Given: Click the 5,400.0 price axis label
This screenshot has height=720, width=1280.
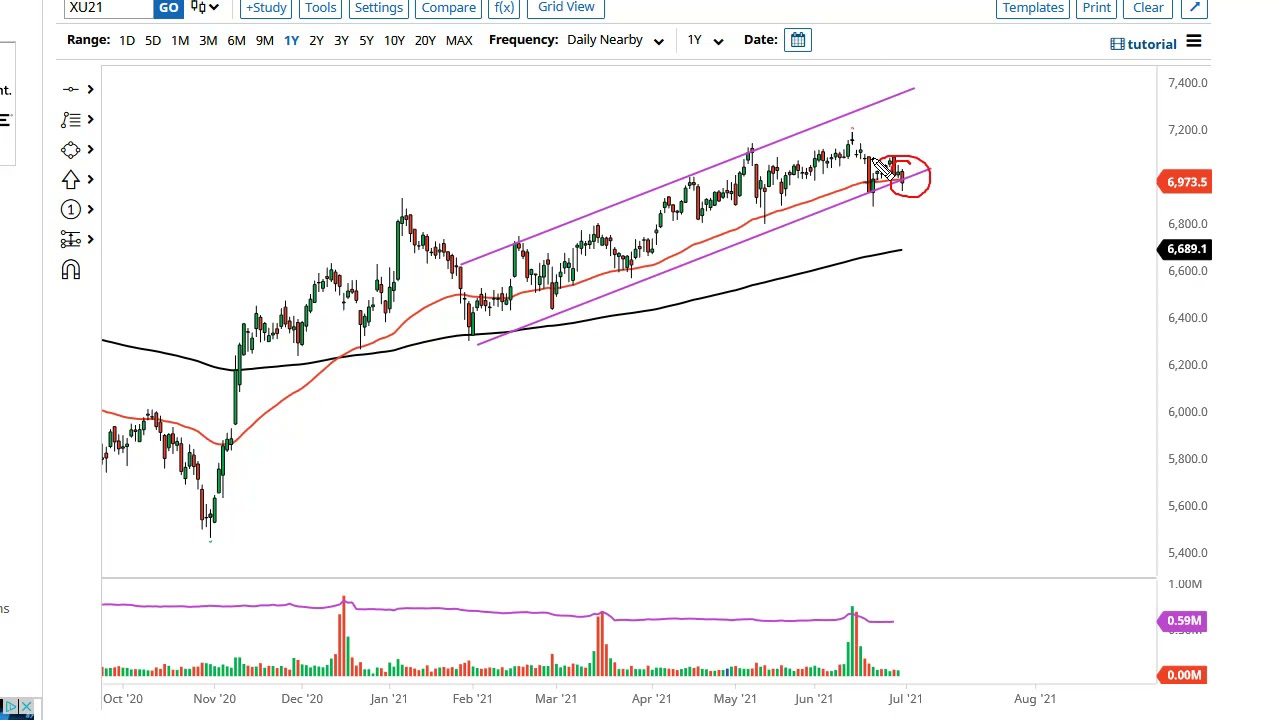Looking at the screenshot, I should tap(1188, 553).
